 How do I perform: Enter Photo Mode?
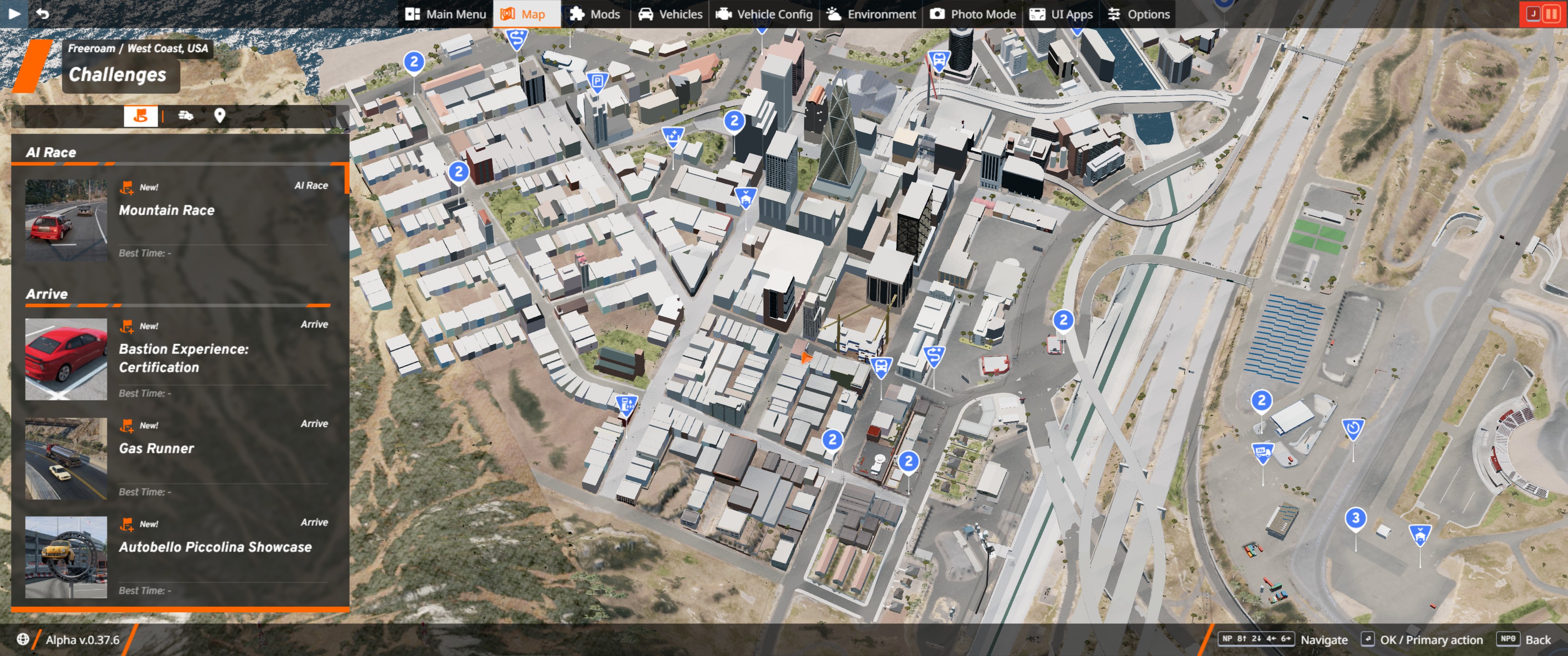point(973,14)
